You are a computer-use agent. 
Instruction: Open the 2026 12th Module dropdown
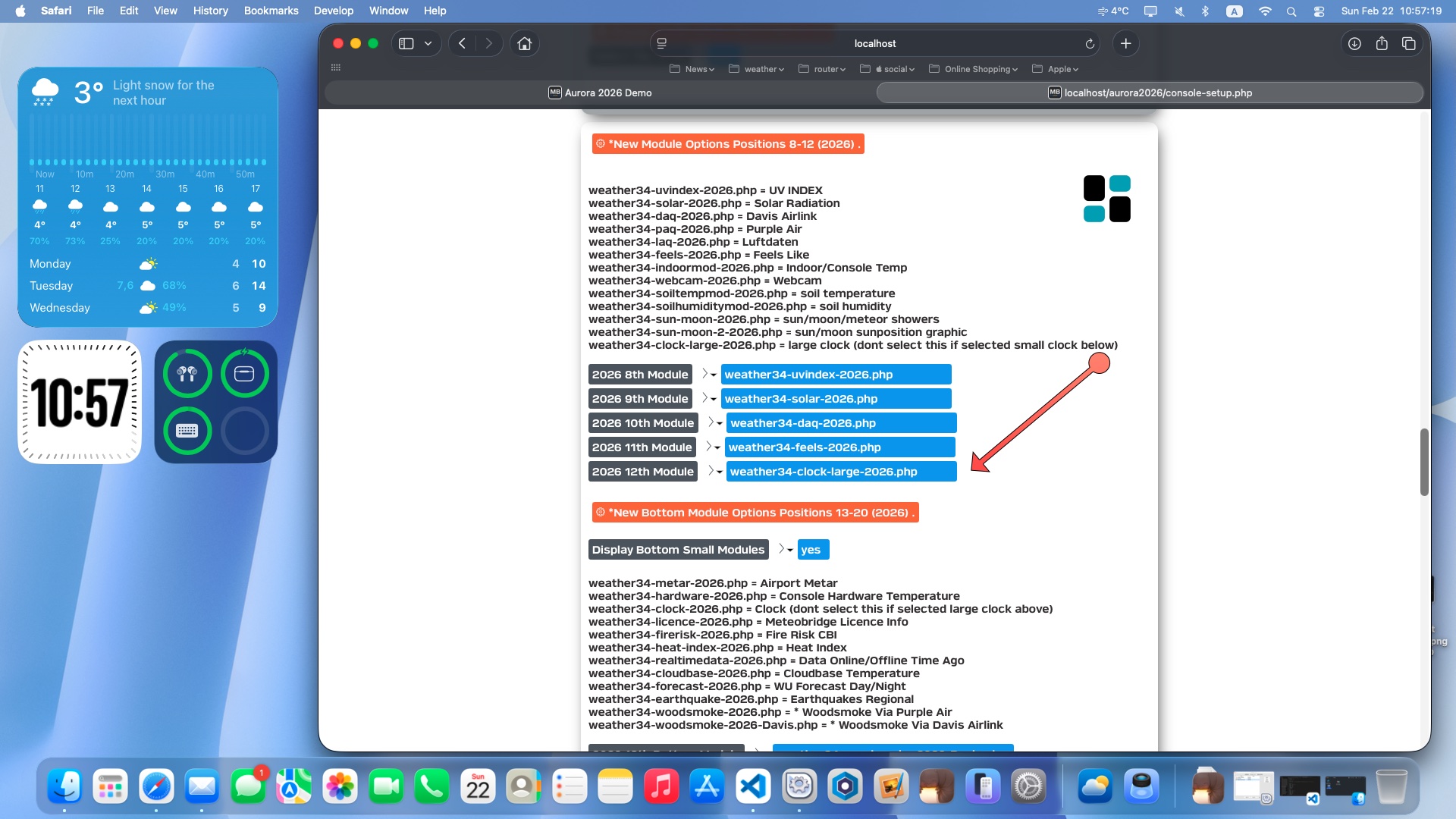[x=840, y=472]
